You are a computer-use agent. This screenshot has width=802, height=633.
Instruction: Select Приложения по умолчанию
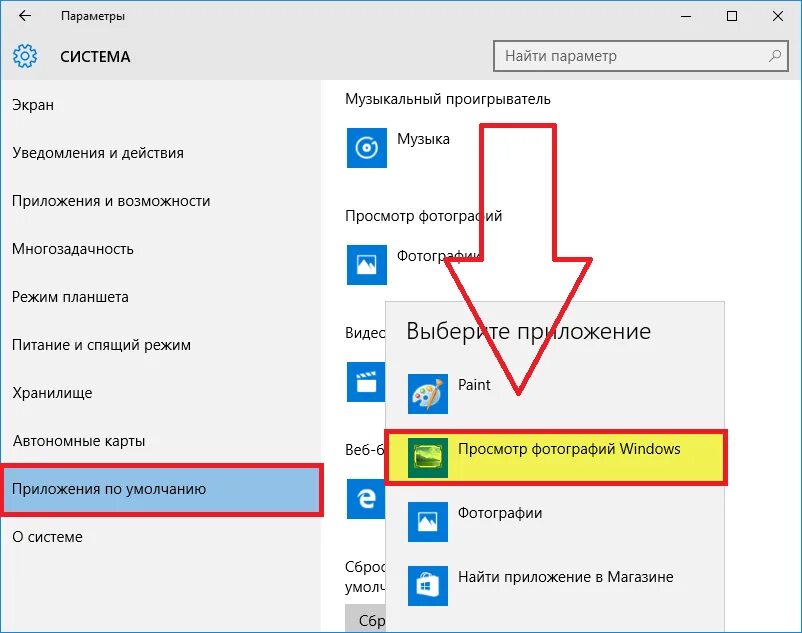point(162,489)
